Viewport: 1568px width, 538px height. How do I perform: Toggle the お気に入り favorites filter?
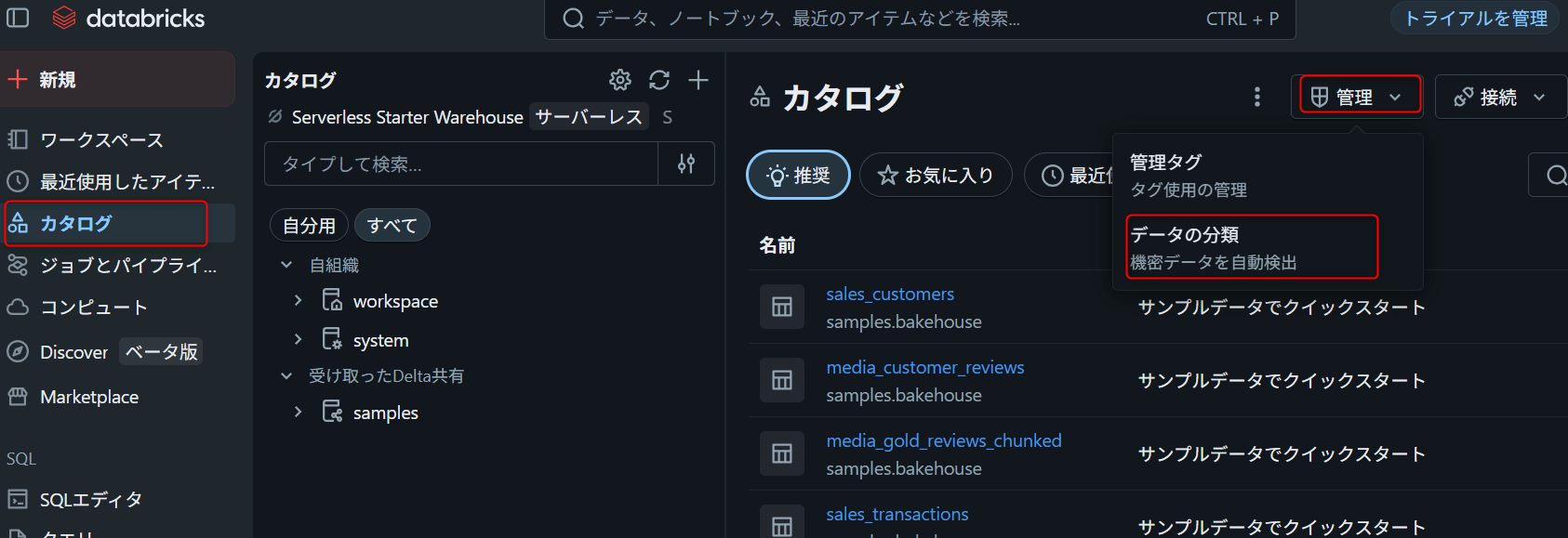click(936, 175)
